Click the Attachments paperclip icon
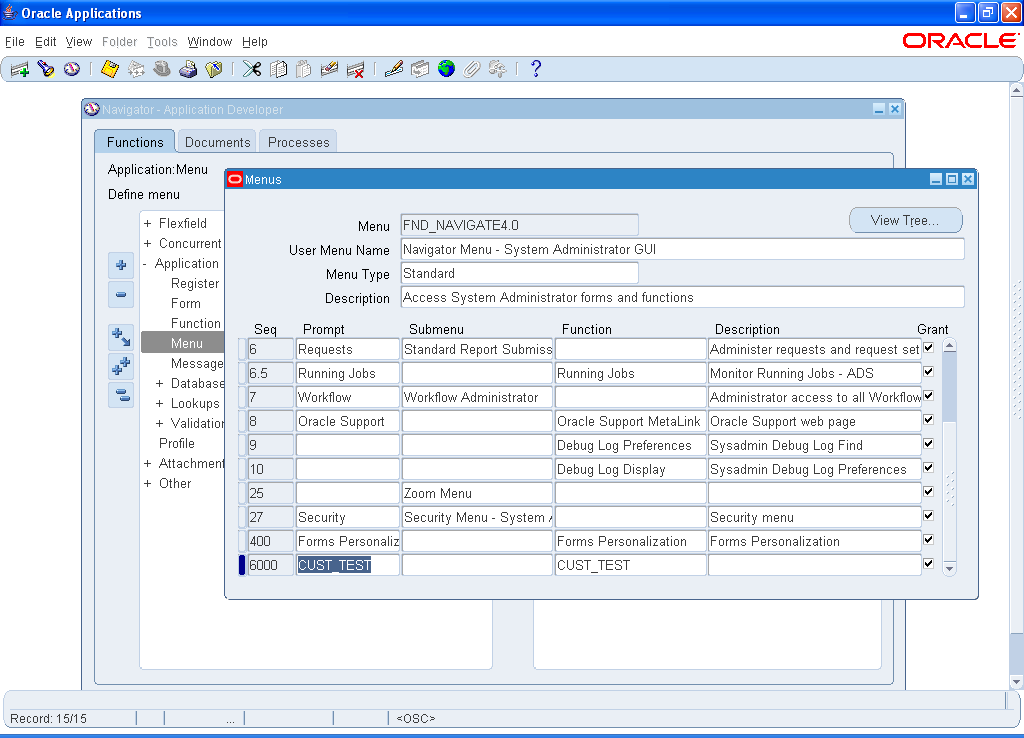This screenshot has height=738, width=1024. point(471,69)
